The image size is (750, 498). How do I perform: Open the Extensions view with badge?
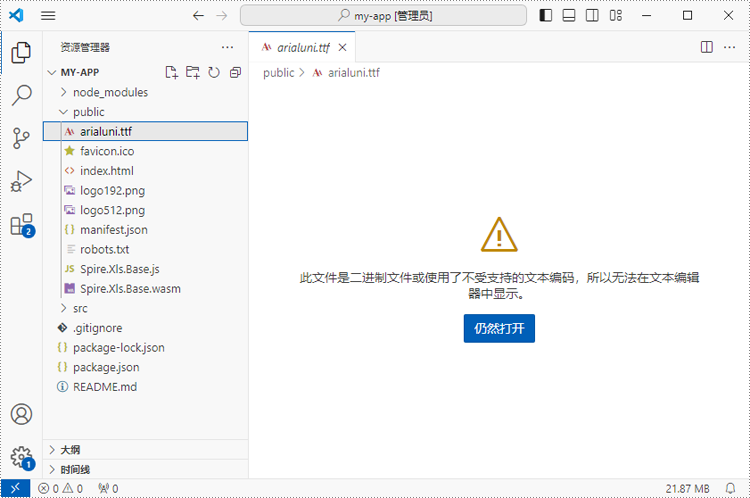pos(22,225)
